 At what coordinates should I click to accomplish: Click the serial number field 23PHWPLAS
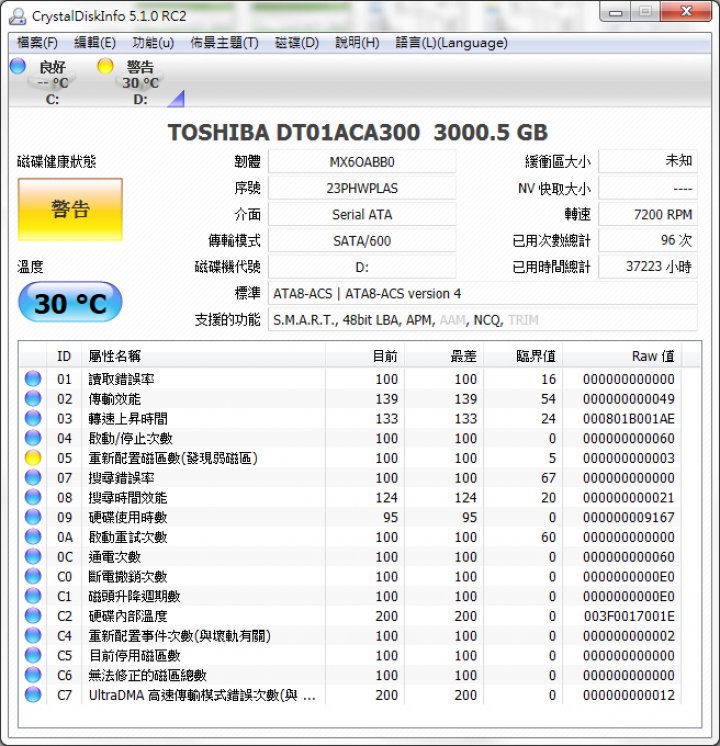[362, 188]
